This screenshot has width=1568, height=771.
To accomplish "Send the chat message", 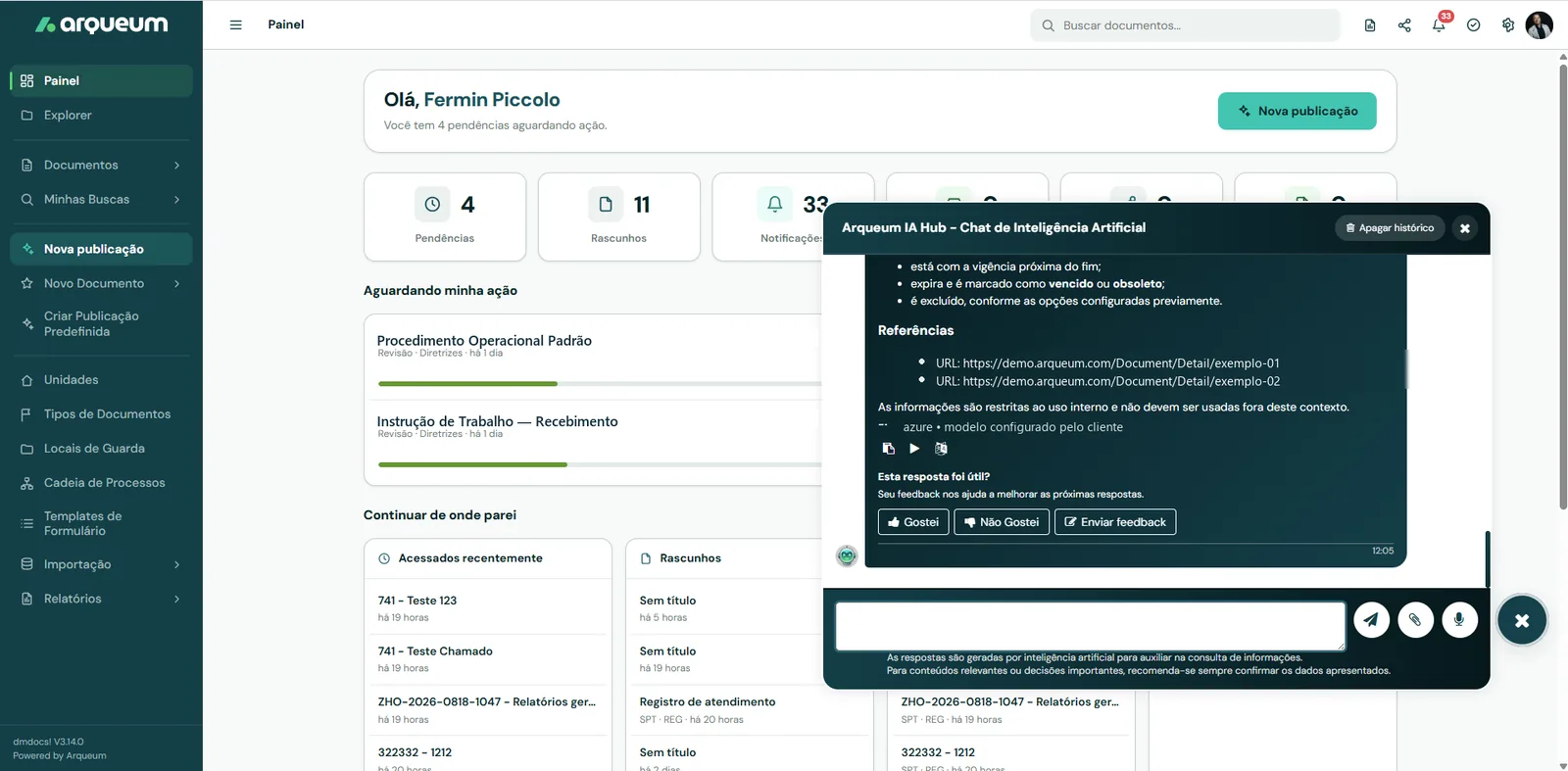I will point(1371,619).
